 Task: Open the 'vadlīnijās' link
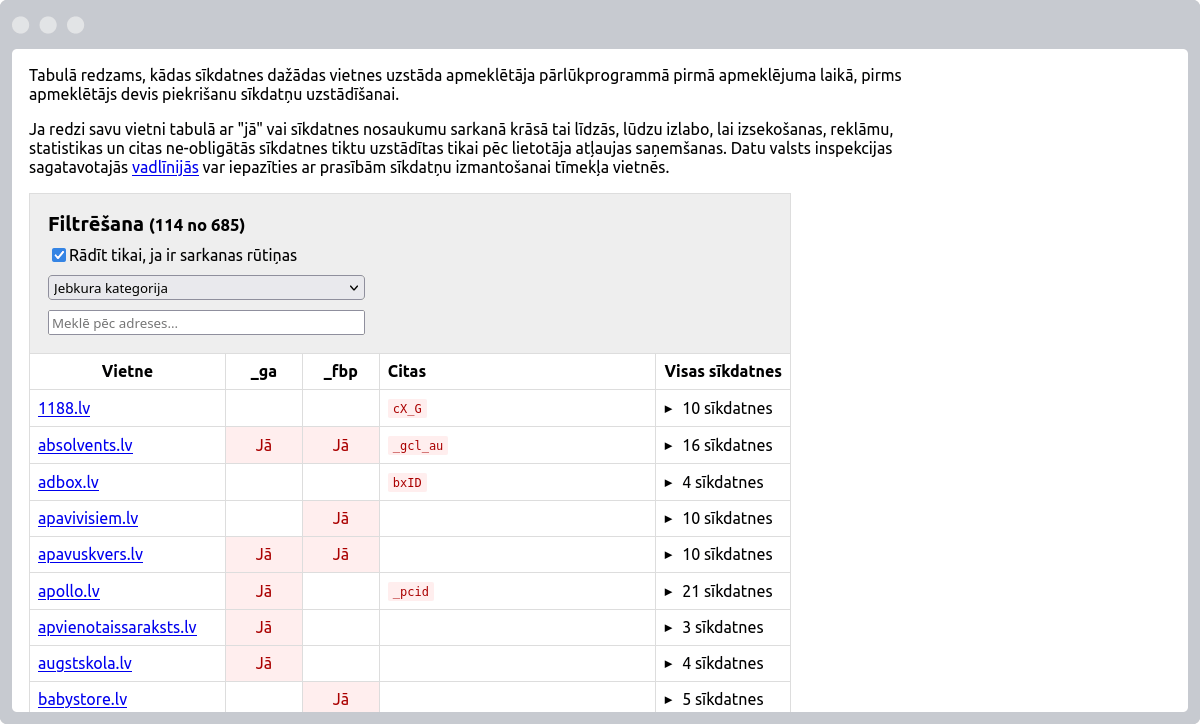tap(165, 168)
